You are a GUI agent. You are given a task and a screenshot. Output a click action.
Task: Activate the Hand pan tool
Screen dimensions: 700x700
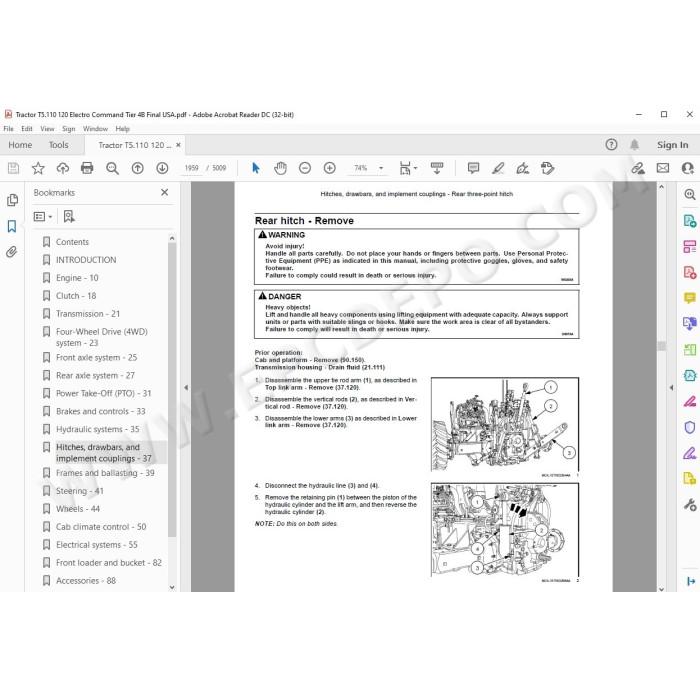point(280,168)
